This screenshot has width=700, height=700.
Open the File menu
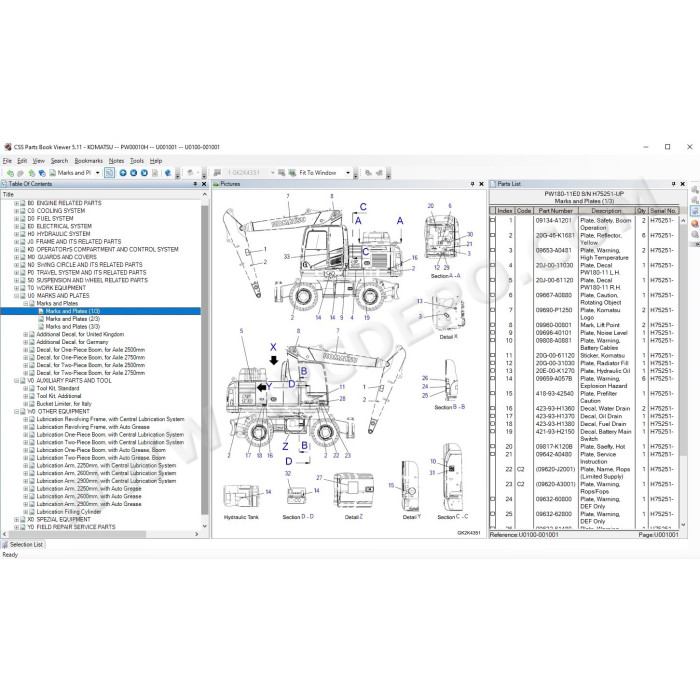click(7, 161)
